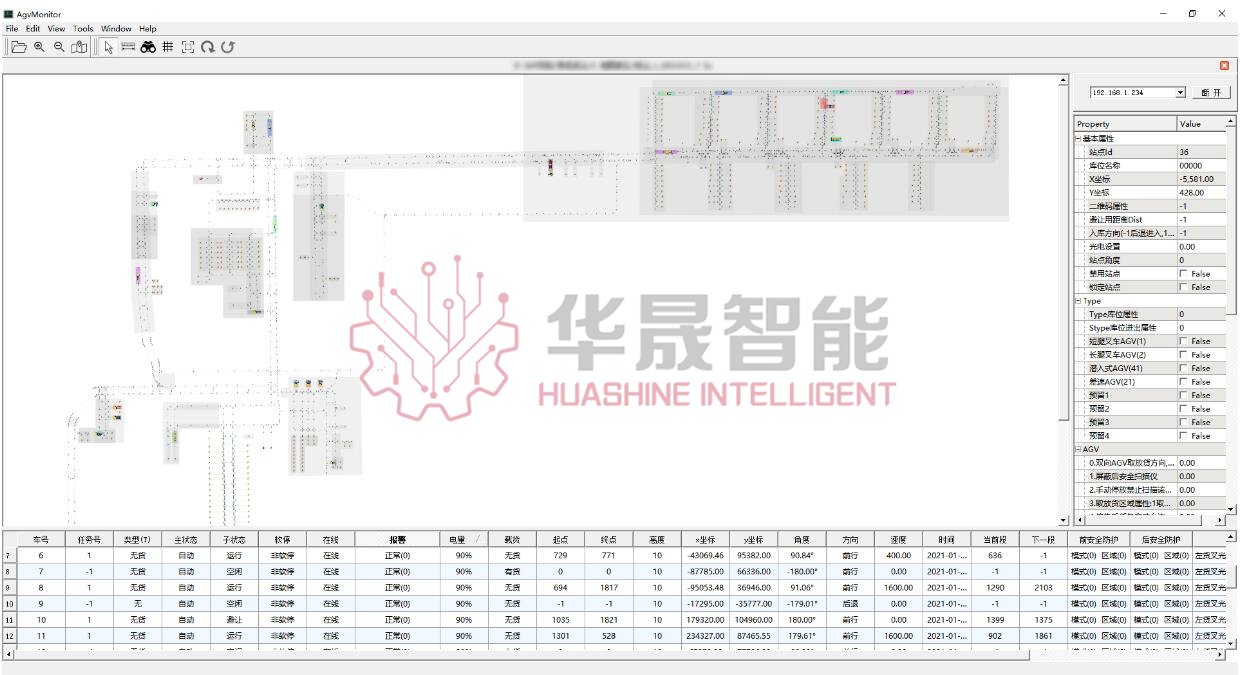The image size is (1240, 675).
Task: Click the 断开 disconnect button
Action: pos(1211,92)
